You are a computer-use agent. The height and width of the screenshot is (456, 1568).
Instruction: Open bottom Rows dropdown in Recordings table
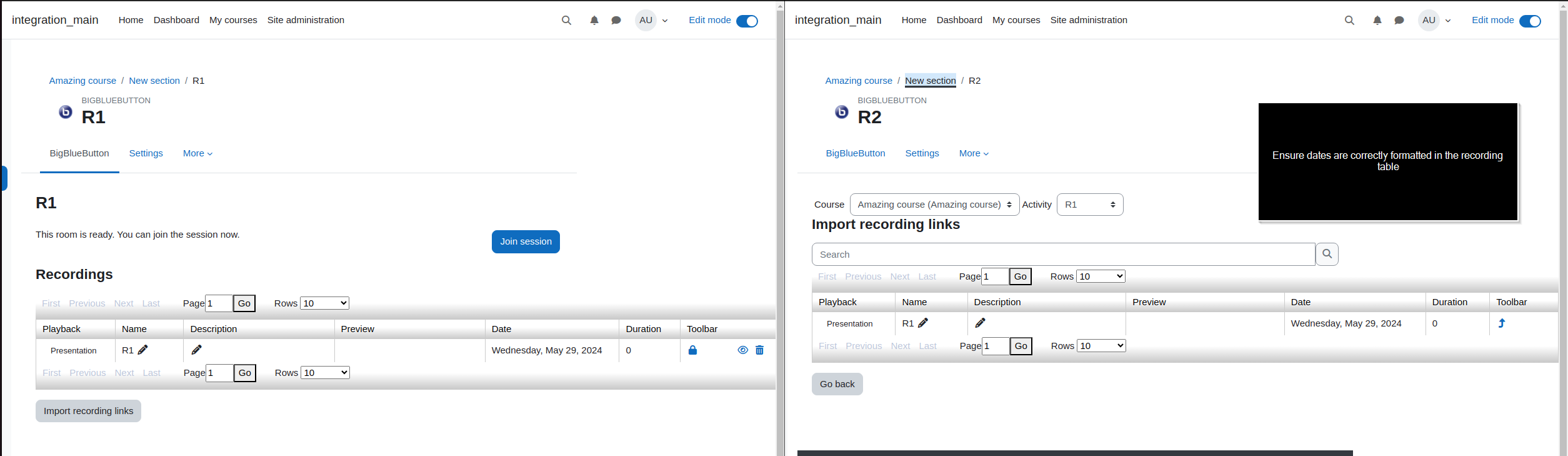325,373
